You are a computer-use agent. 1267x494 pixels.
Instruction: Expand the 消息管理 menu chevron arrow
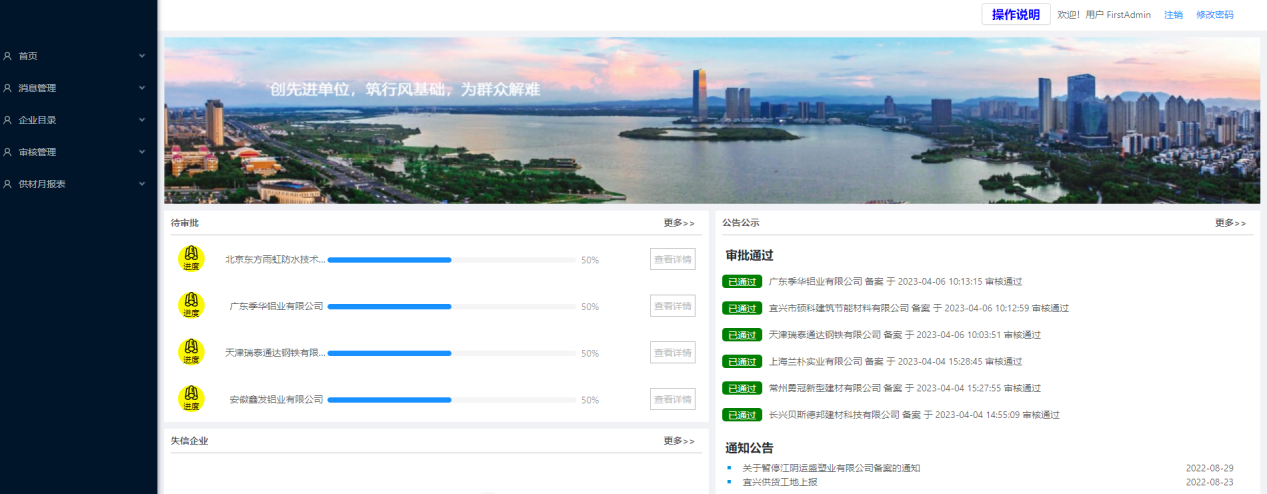click(142, 88)
